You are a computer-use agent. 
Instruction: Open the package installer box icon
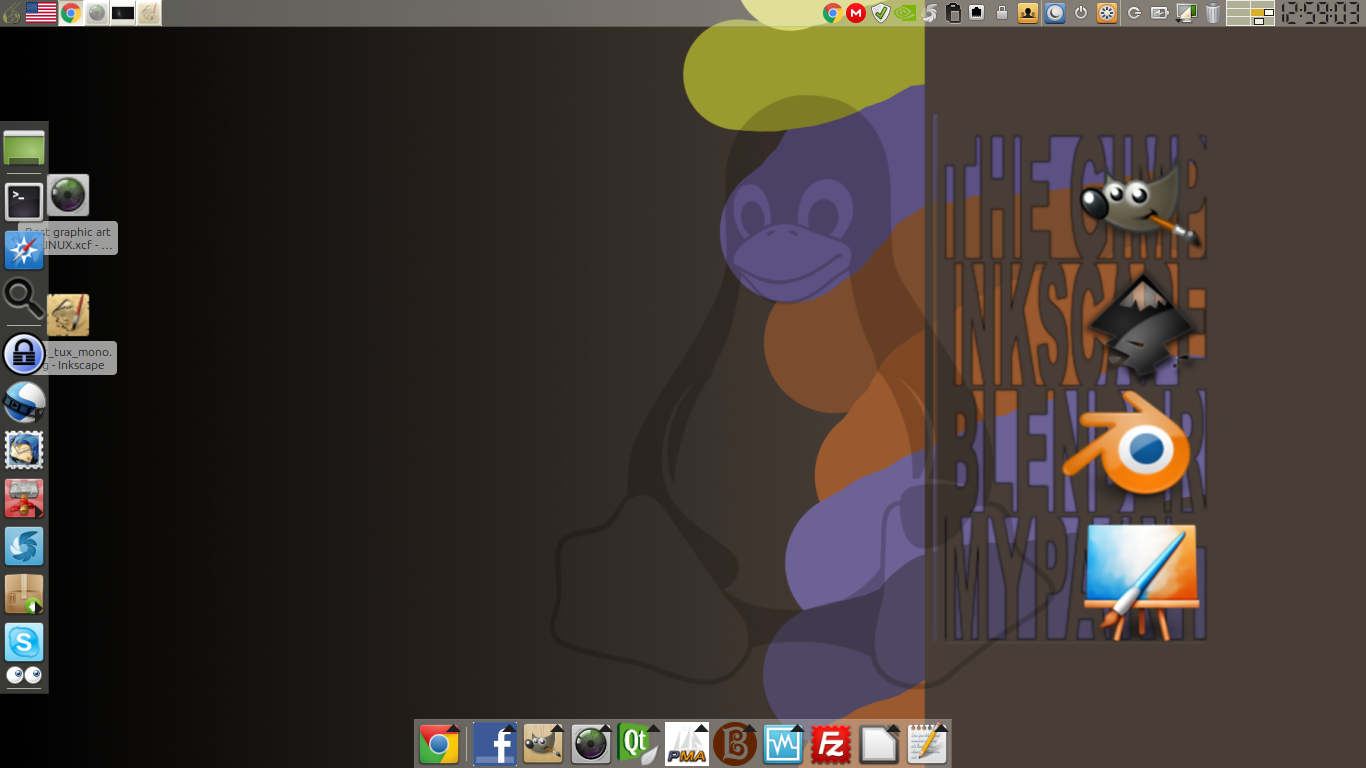pos(24,594)
